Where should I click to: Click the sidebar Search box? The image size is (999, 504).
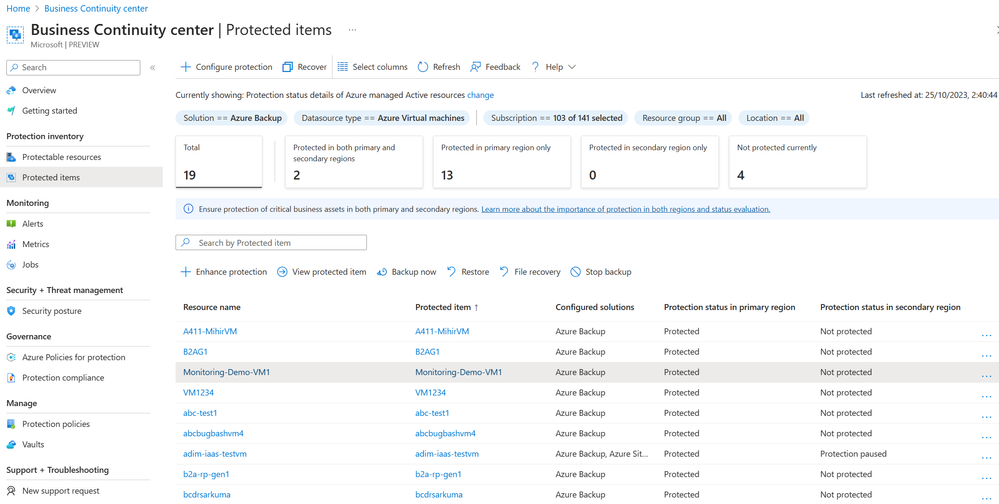click(x=73, y=68)
